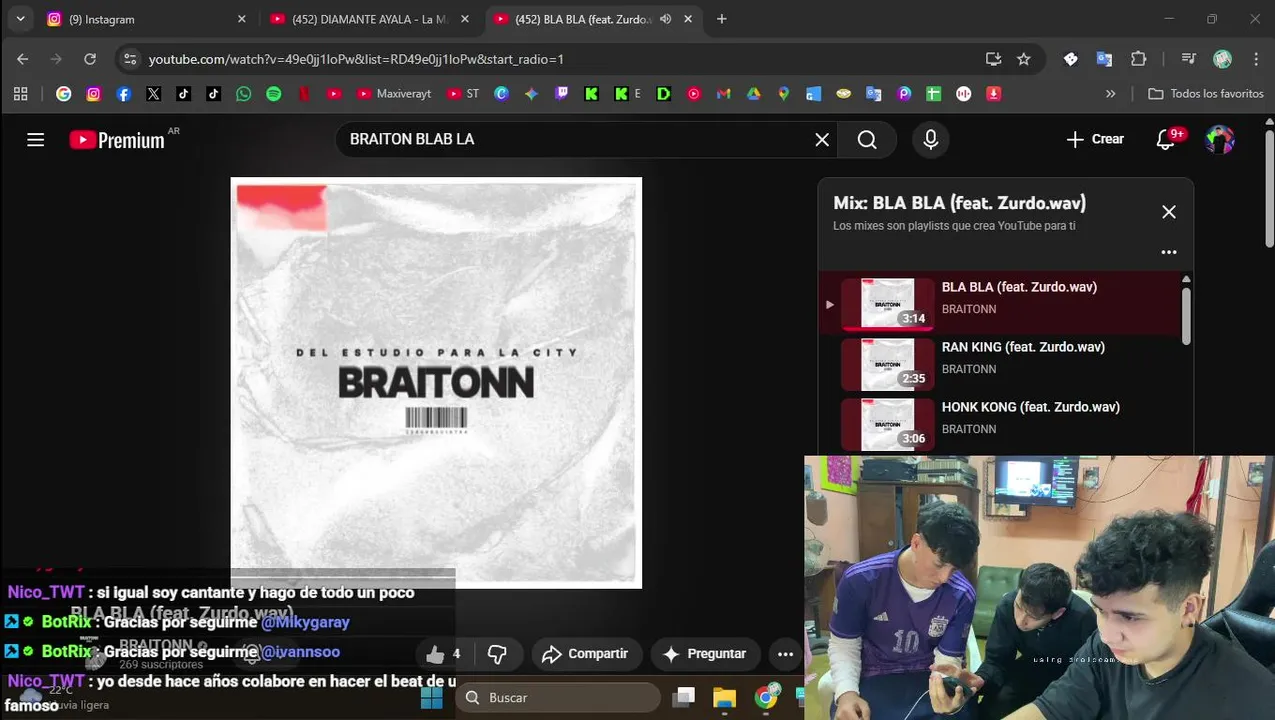This screenshot has width=1275, height=720.
Task: Open Chrome extensions puzzle icon
Action: coord(1139,59)
